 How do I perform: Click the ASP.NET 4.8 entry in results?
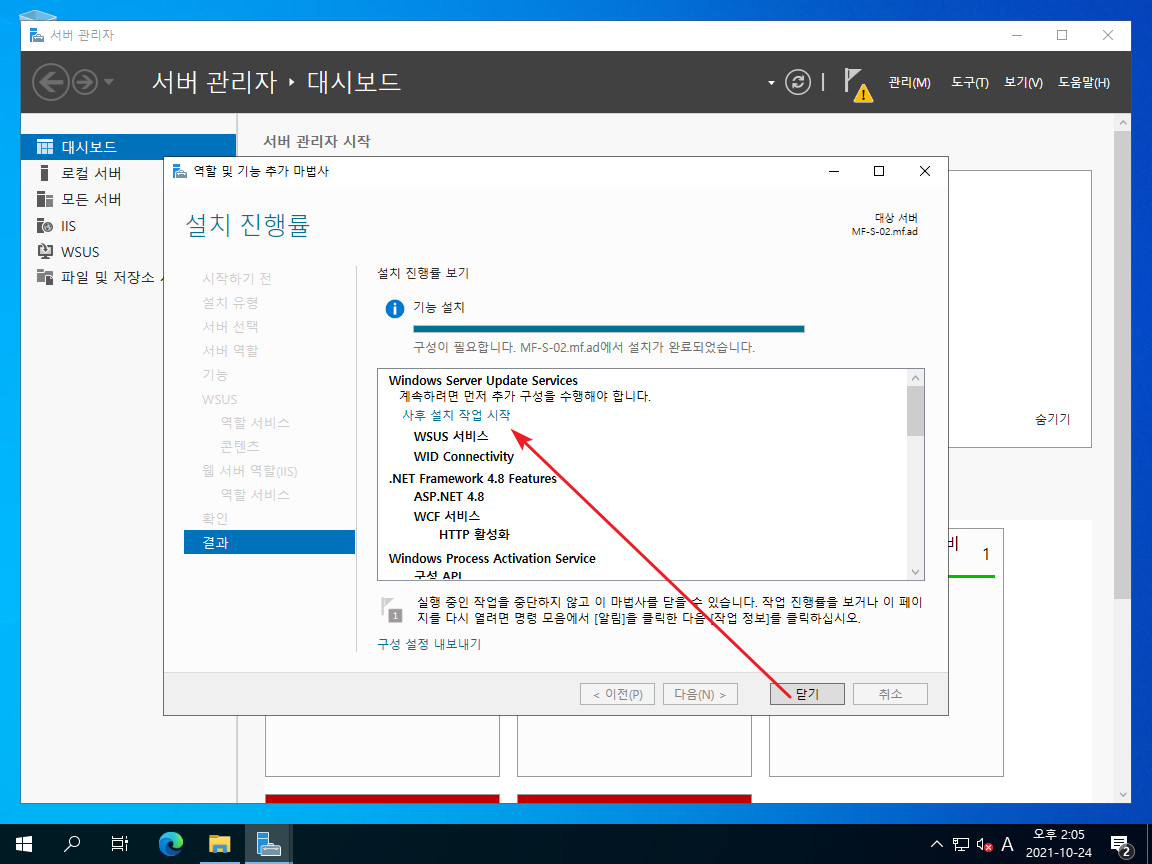pyautogui.click(x=449, y=497)
